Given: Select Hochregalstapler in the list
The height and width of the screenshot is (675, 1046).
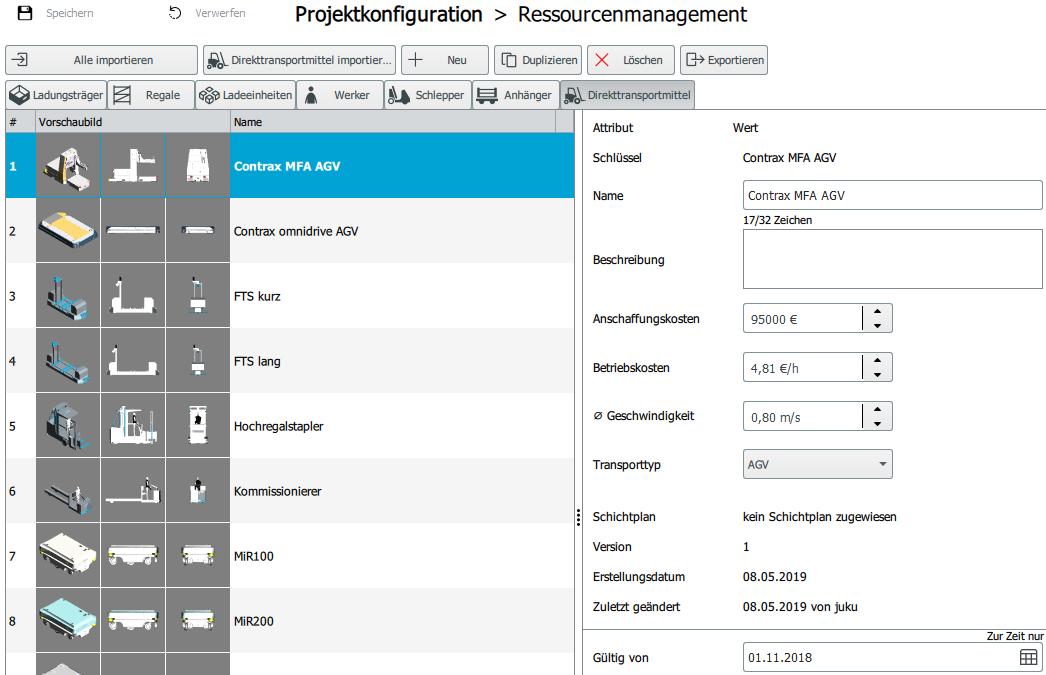Looking at the screenshot, I should (x=278, y=426).
